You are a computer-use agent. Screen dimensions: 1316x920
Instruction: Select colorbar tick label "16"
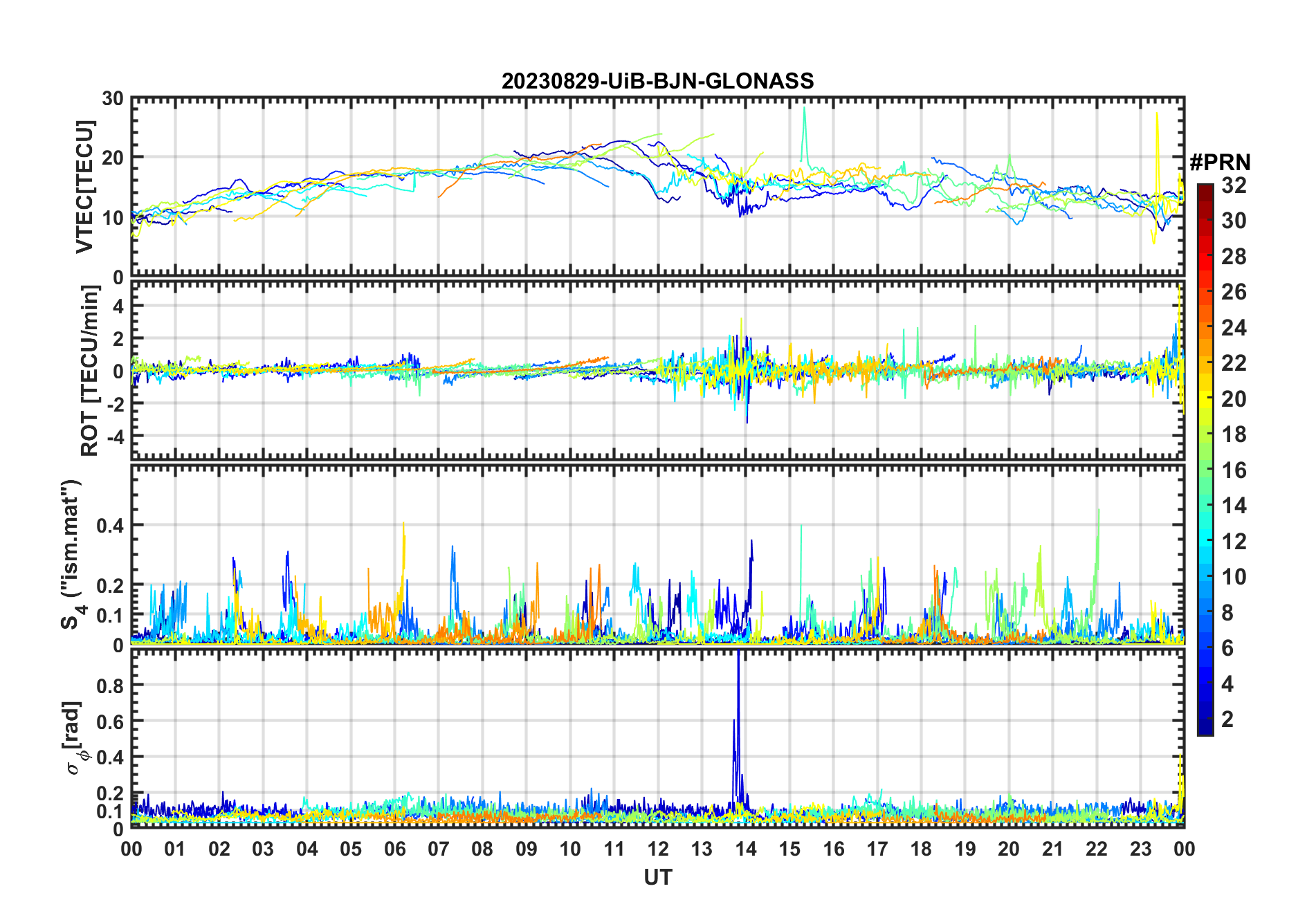[1234, 470]
